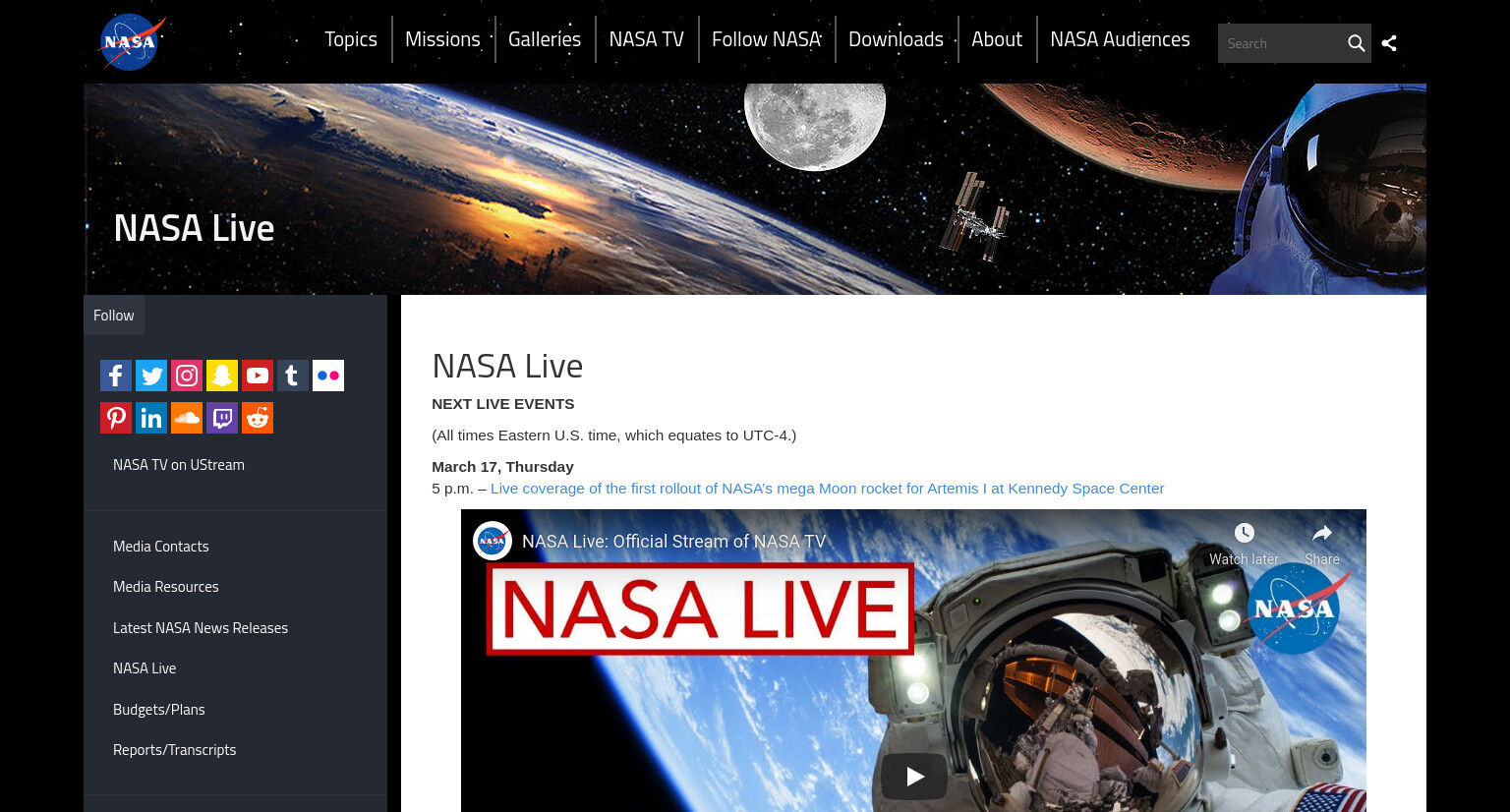
Task: Open NASA's Twitter icon
Action: click(151, 376)
